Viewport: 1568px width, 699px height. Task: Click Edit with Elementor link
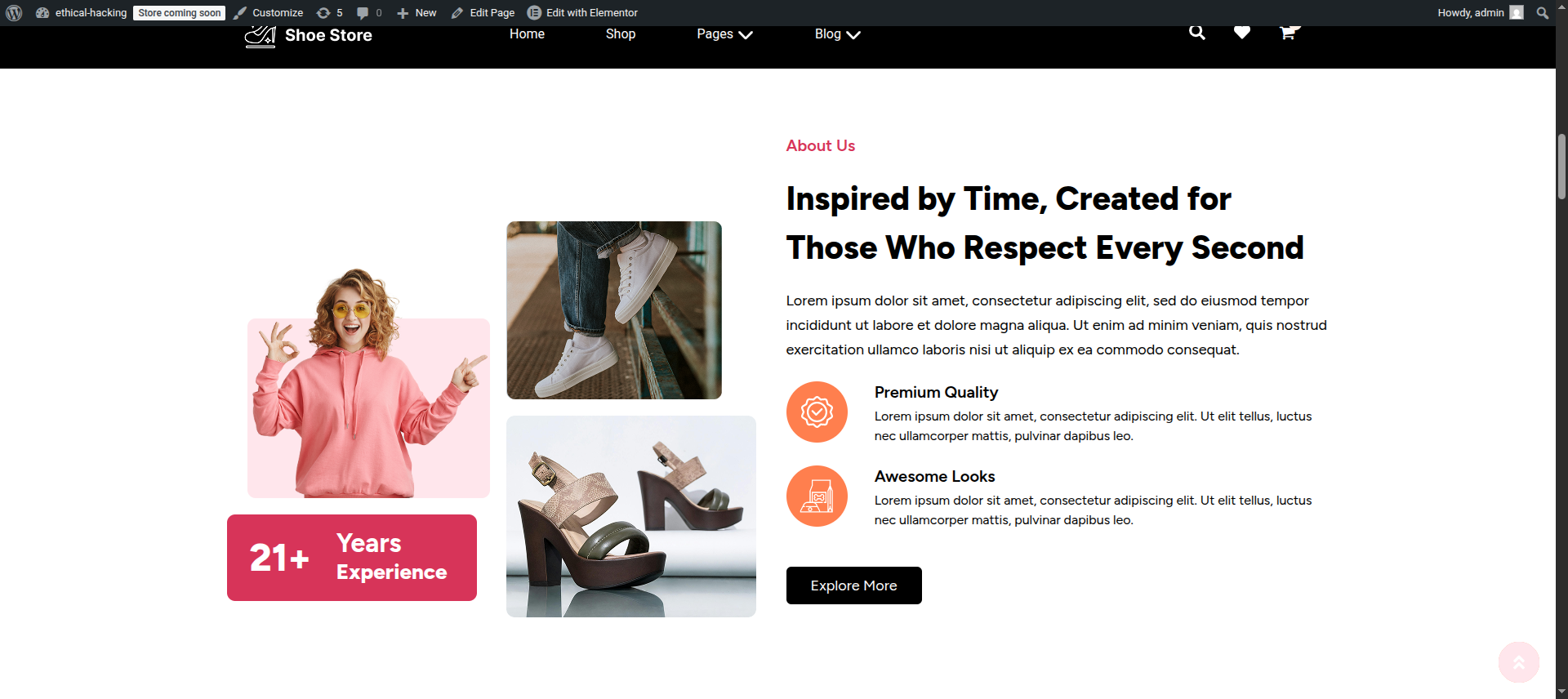coord(582,13)
